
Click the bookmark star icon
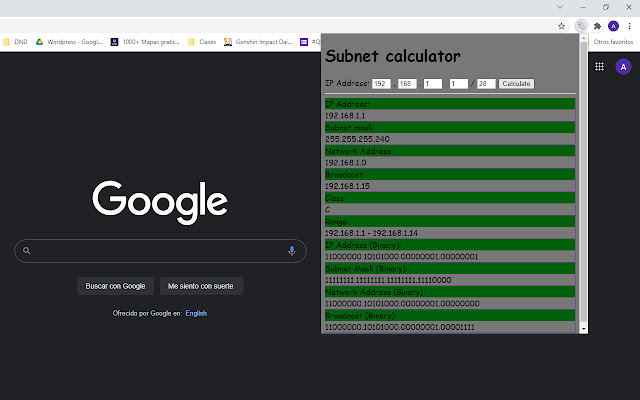(x=561, y=26)
